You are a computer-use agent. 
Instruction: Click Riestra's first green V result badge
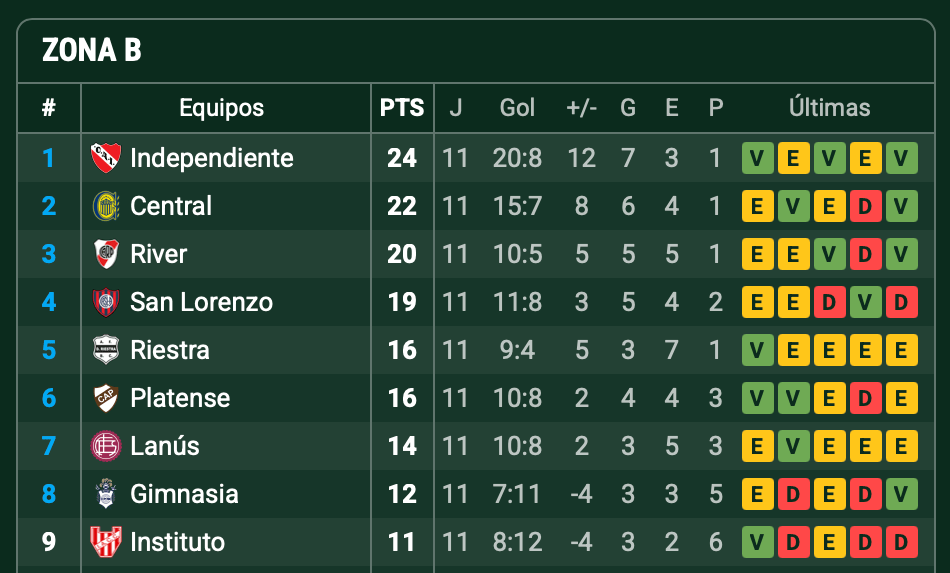click(x=758, y=350)
